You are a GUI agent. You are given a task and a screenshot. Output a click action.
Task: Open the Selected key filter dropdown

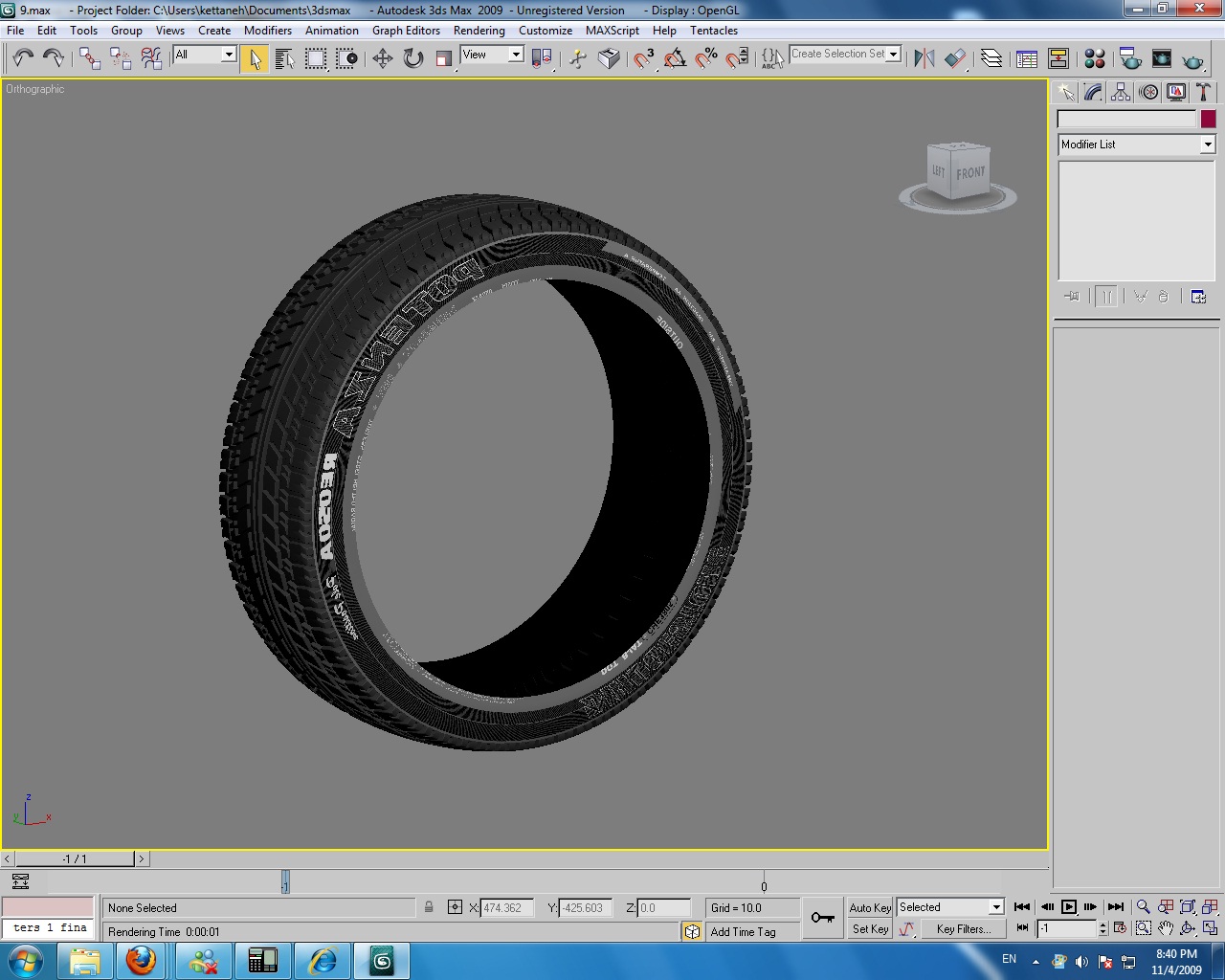pos(949,907)
